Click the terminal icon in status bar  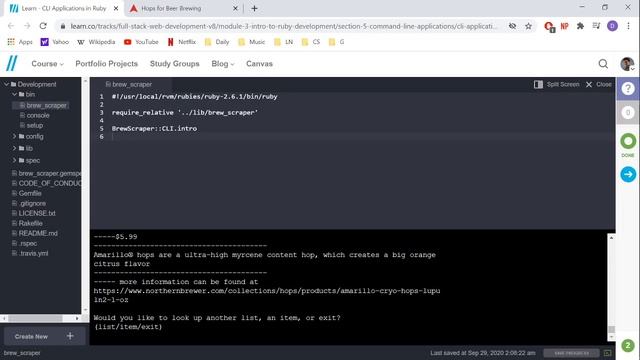coord(607,353)
